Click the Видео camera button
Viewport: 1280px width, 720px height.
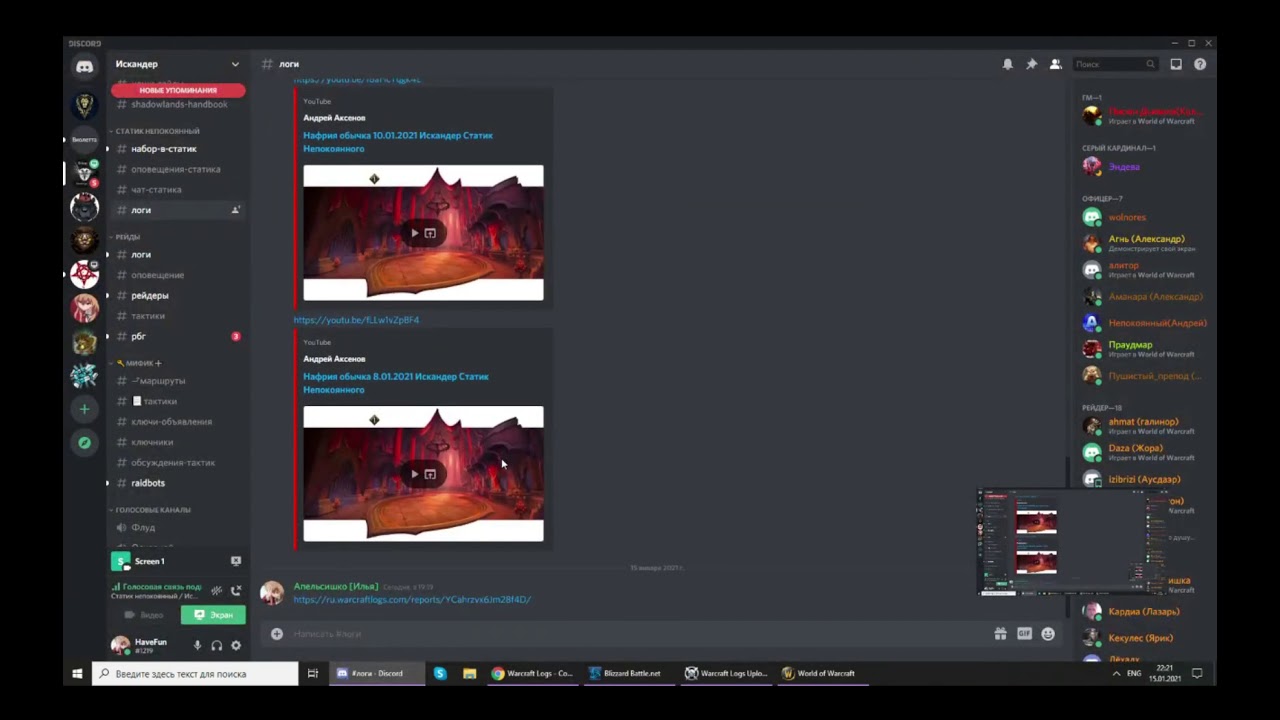[144, 615]
